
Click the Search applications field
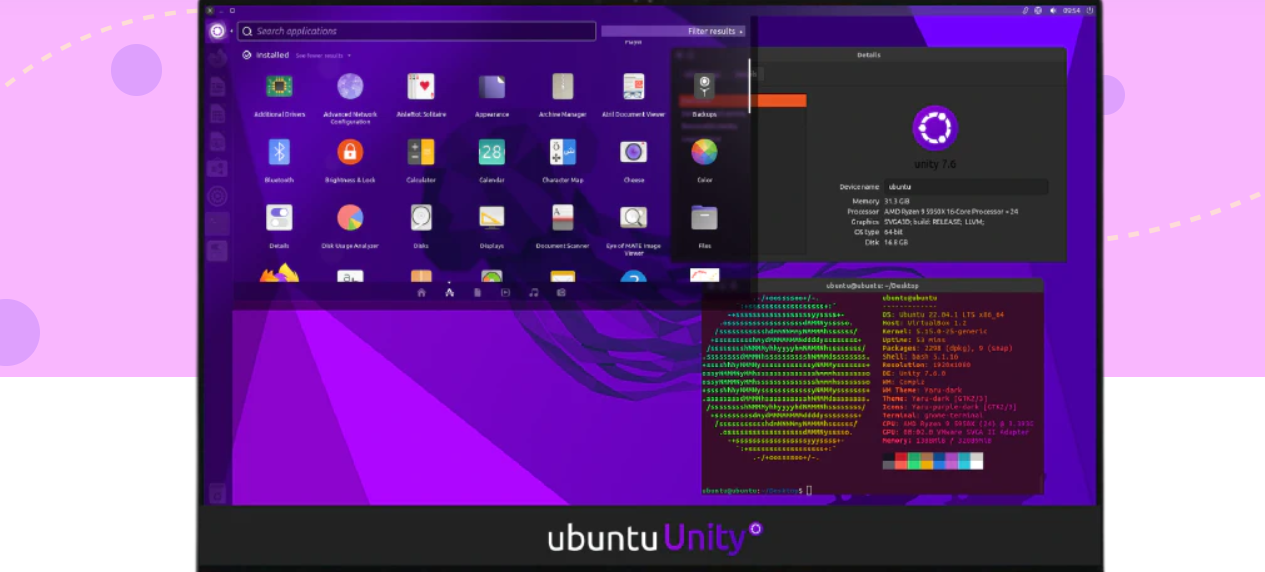pyautogui.click(x=416, y=31)
